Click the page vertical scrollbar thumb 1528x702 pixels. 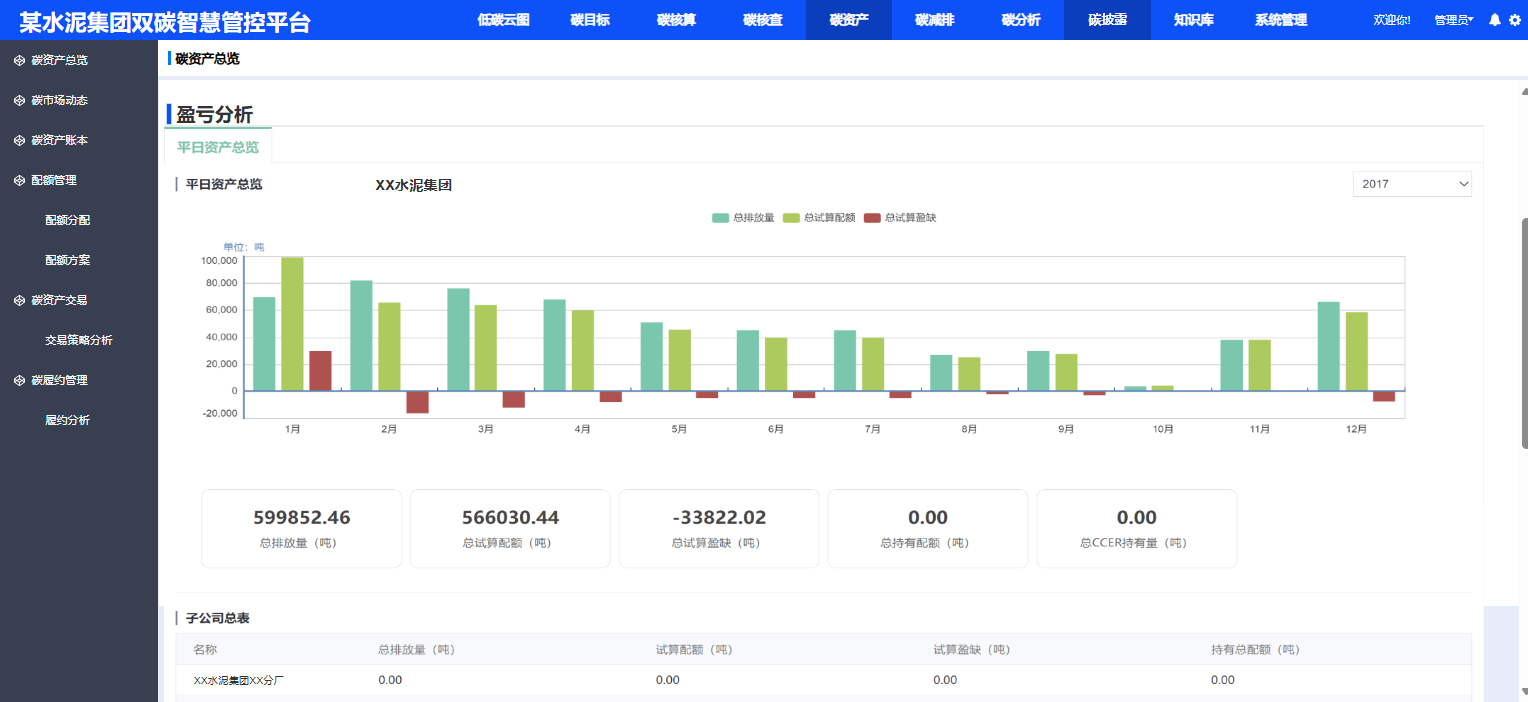(1524, 333)
